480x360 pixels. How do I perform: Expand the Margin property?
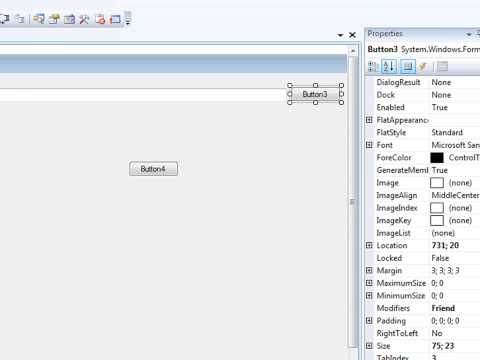click(369, 270)
